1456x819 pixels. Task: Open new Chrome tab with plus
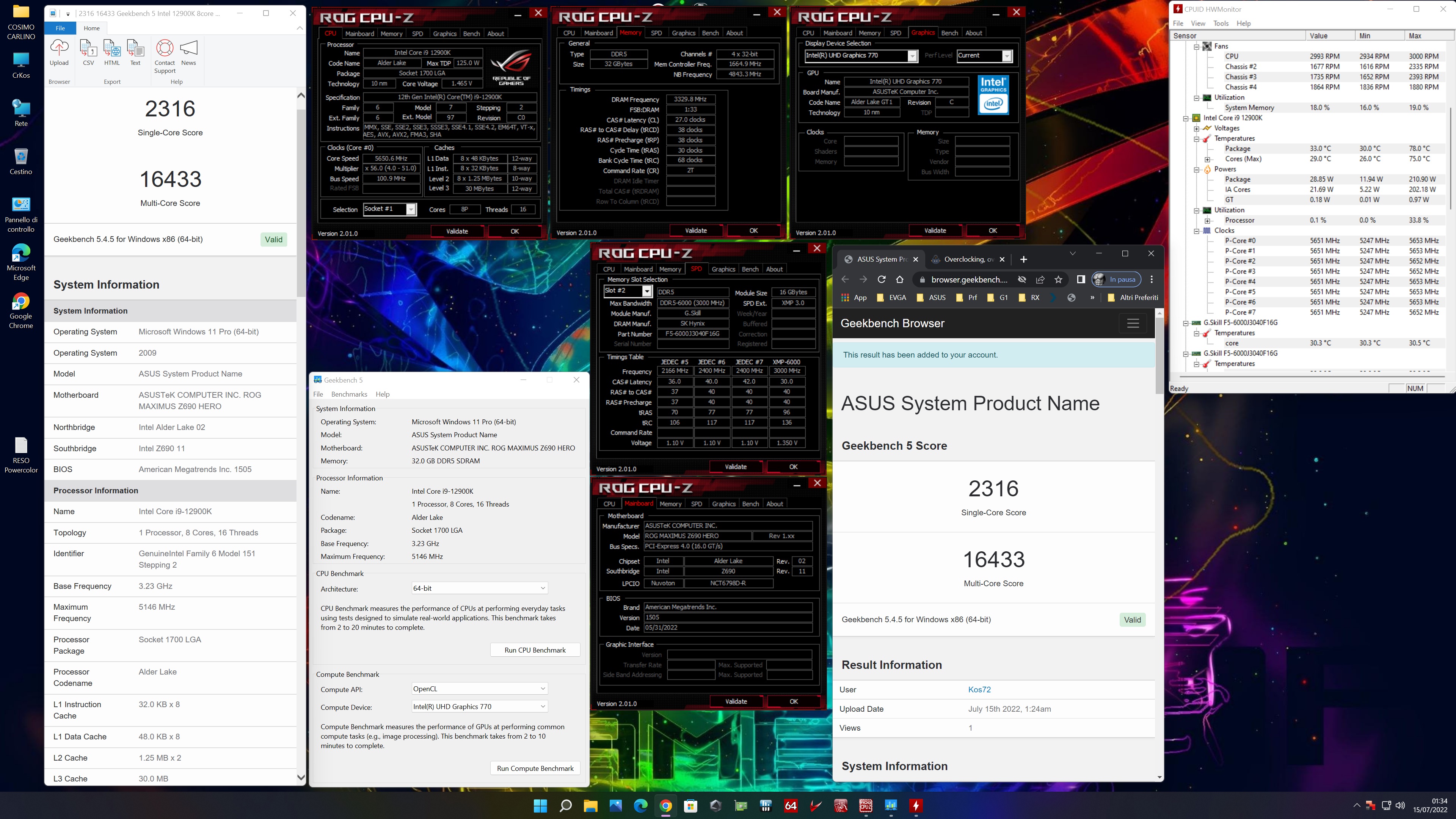[x=1023, y=259]
